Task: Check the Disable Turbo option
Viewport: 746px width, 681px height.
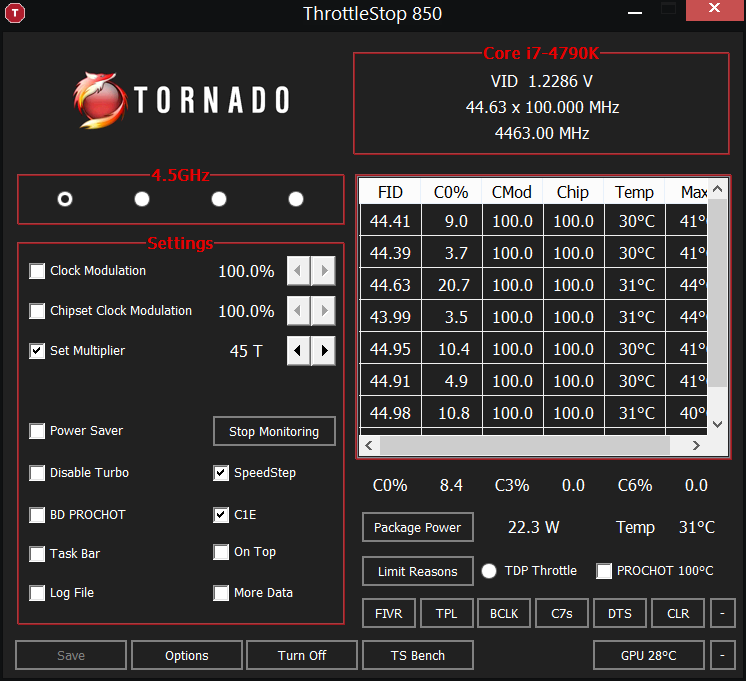Action: (37, 473)
